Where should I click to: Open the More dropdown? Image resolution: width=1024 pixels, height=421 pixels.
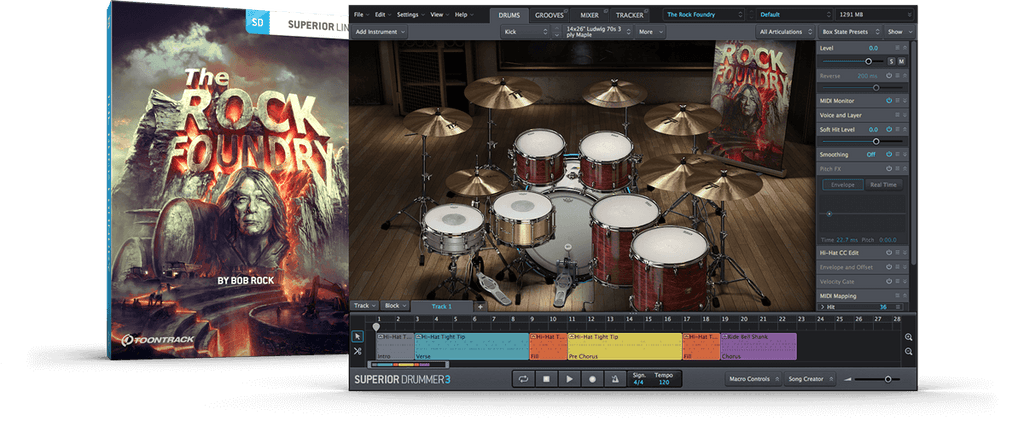[649, 31]
